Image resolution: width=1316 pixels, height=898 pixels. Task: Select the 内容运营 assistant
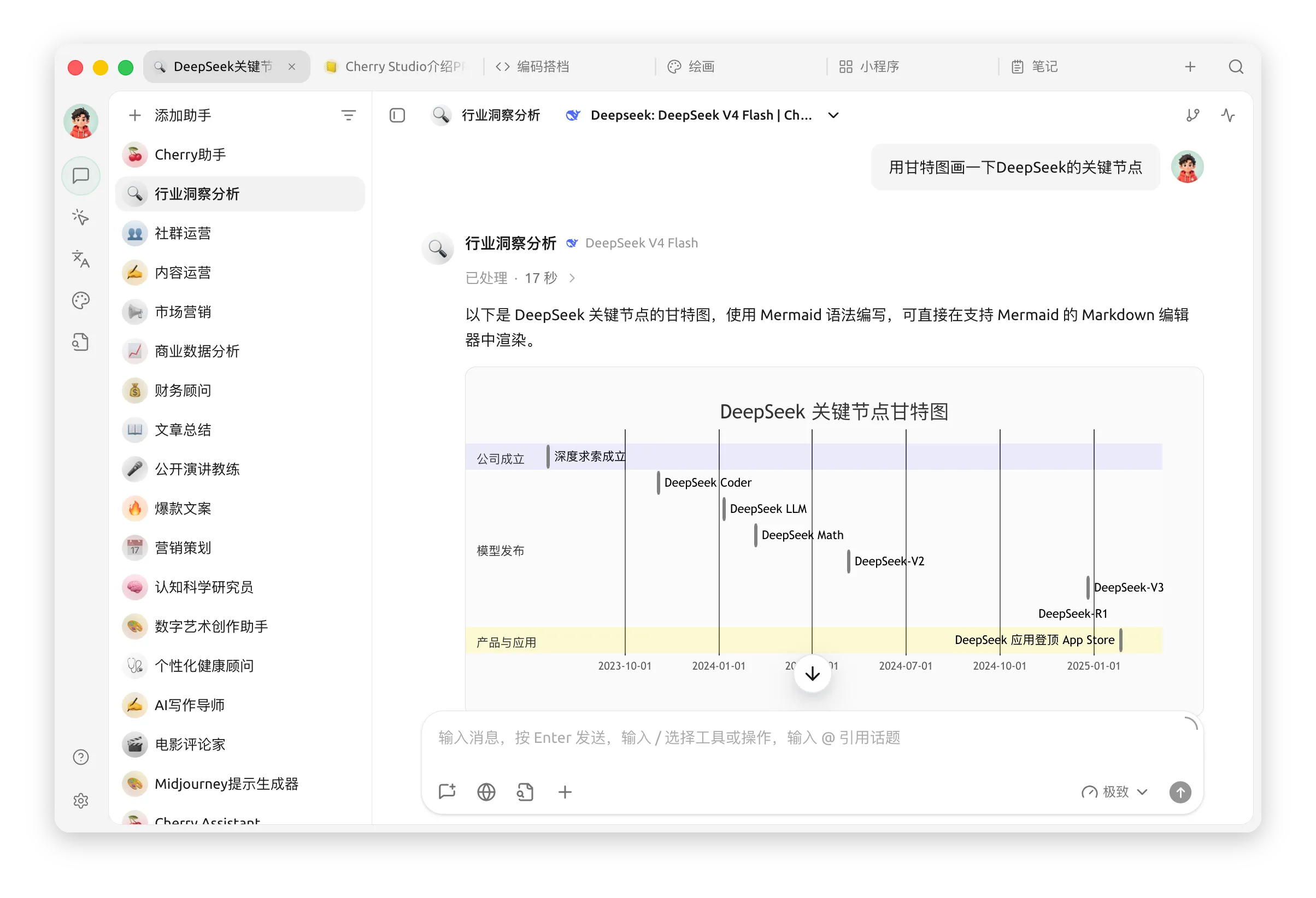click(x=240, y=273)
